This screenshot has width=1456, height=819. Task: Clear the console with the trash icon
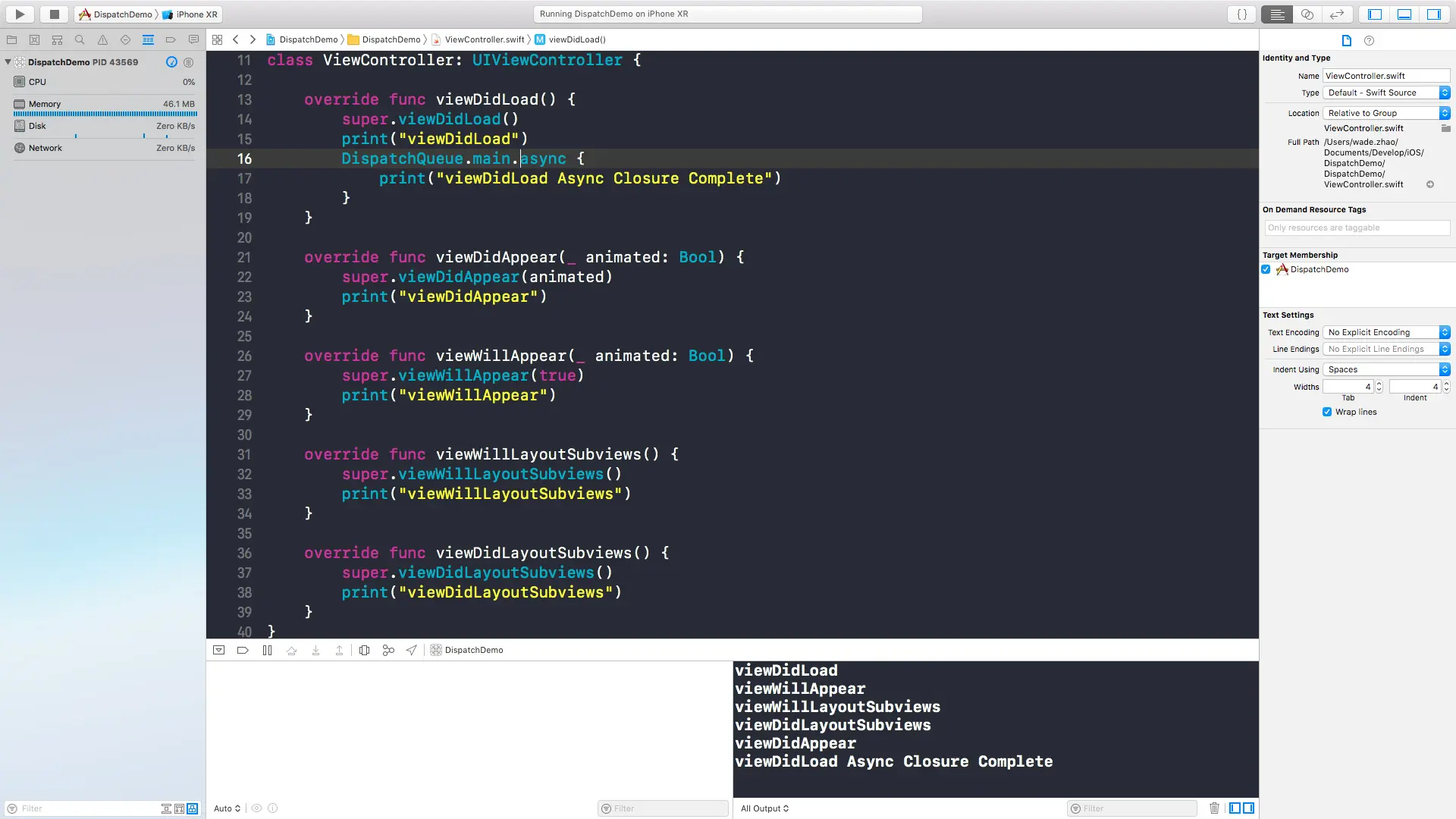point(1214,808)
